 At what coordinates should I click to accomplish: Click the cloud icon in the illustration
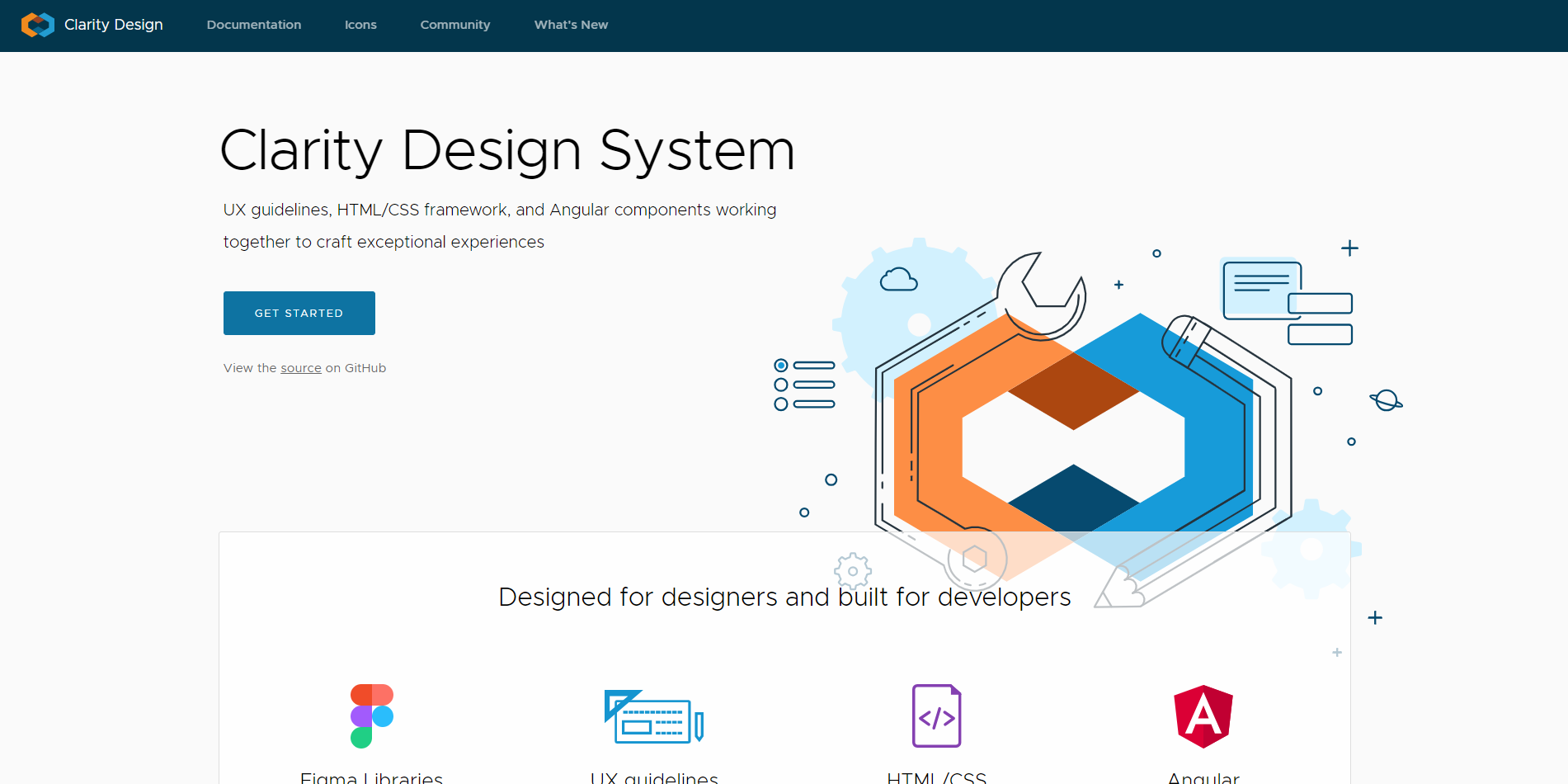click(898, 280)
